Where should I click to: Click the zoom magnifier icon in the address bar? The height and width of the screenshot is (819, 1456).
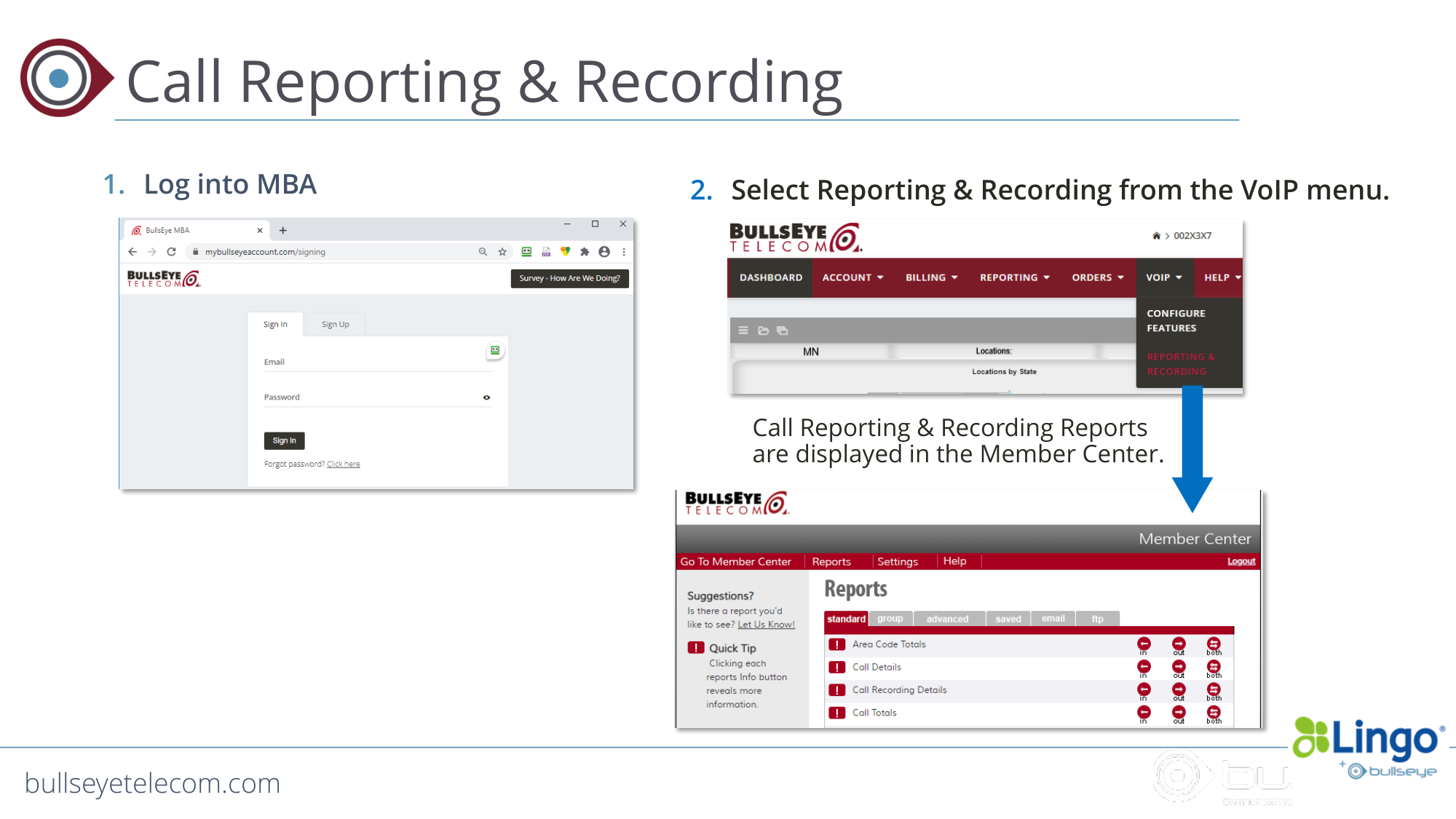[483, 252]
